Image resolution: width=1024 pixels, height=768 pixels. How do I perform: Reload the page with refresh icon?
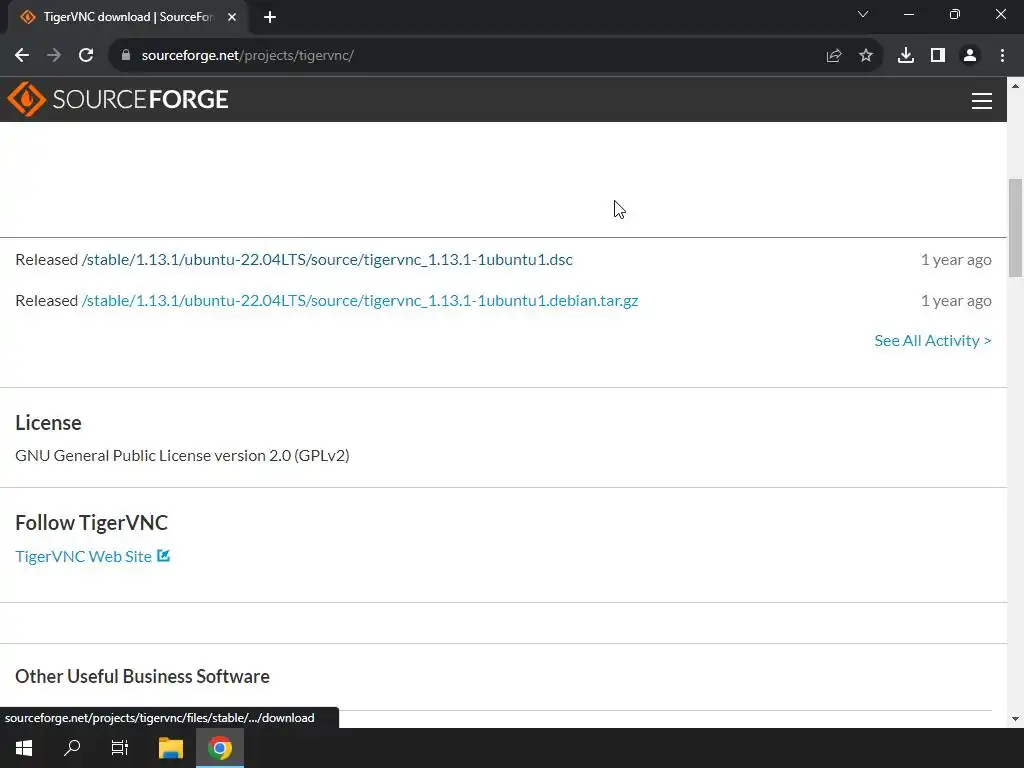pos(86,56)
